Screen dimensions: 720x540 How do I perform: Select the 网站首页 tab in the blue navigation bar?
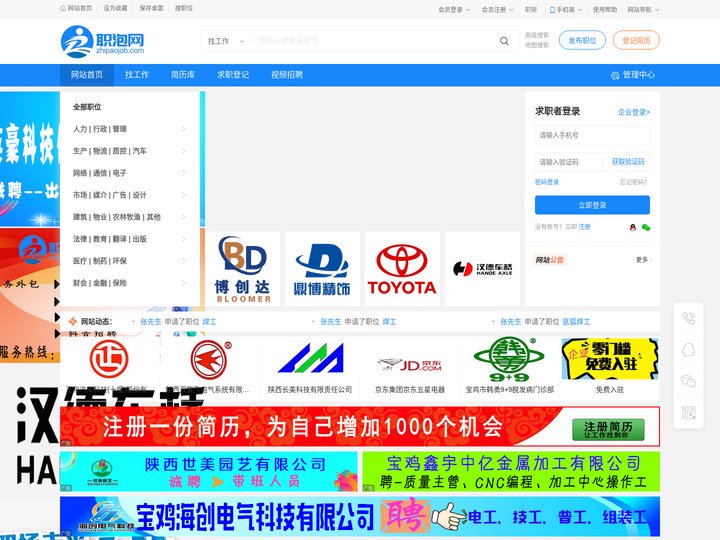pyautogui.click(x=87, y=75)
